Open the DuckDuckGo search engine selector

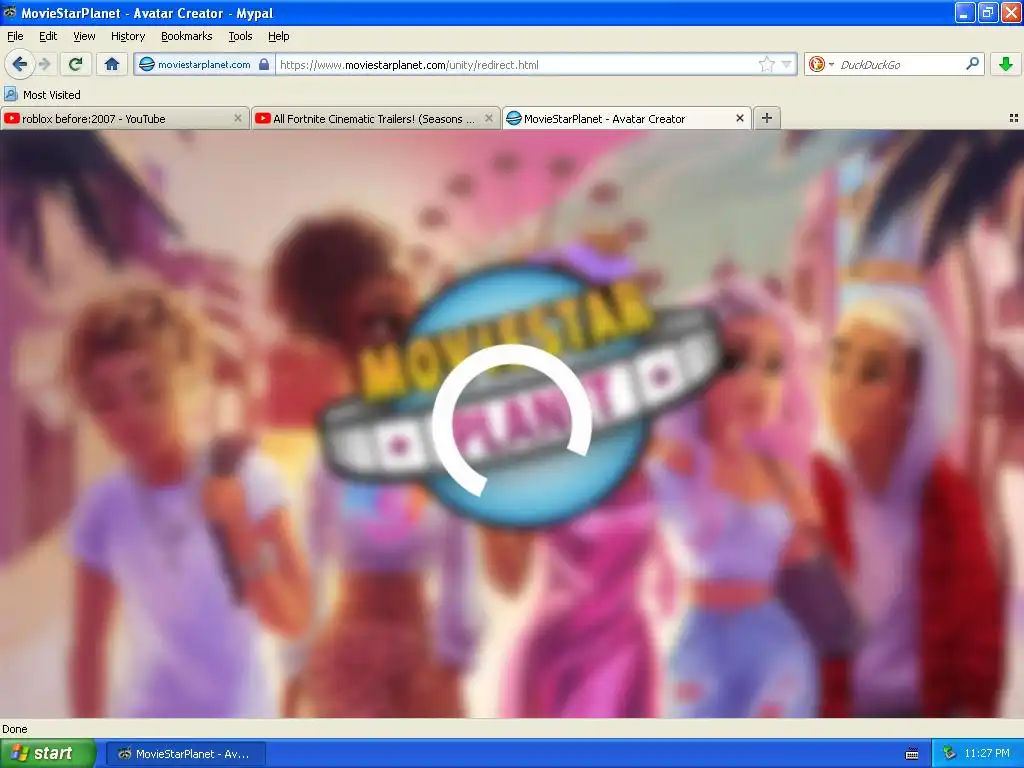click(x=821, y=64)
